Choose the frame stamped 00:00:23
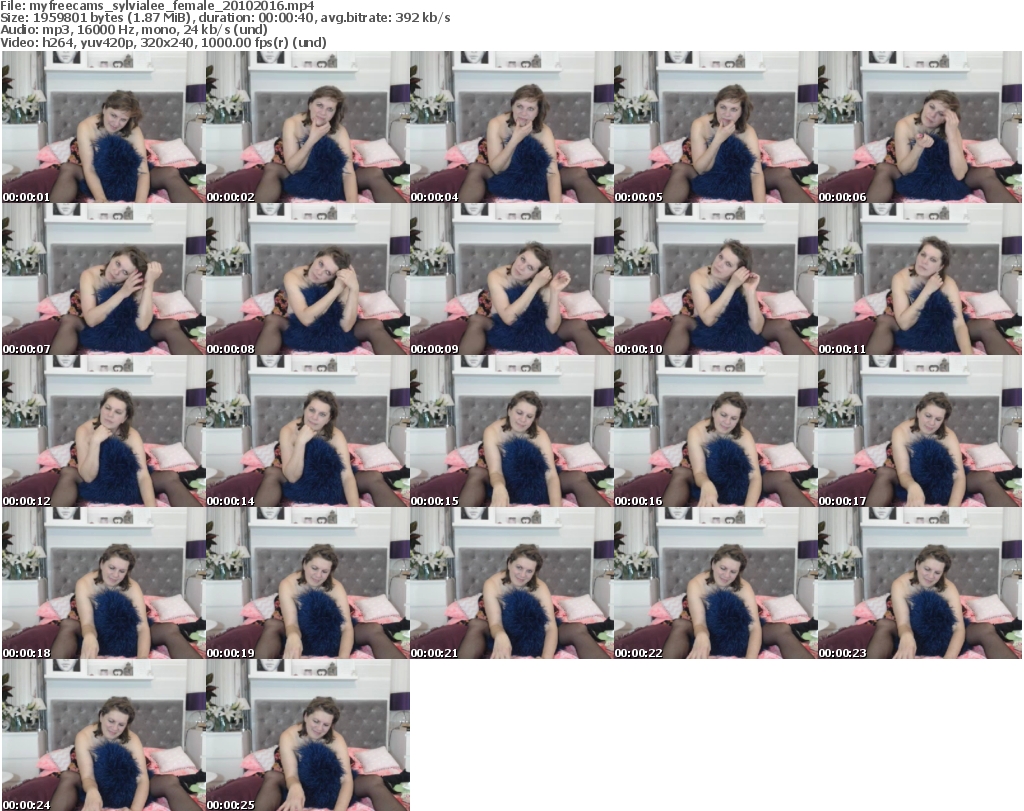Screen dimensions: 1024x811 click(x=920, y=583)
